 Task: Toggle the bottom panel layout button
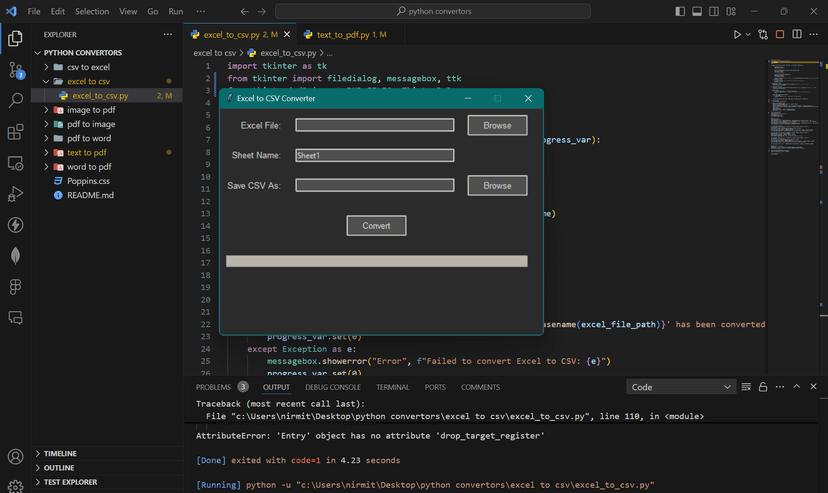pyautogui.click(x=696, y=11)
